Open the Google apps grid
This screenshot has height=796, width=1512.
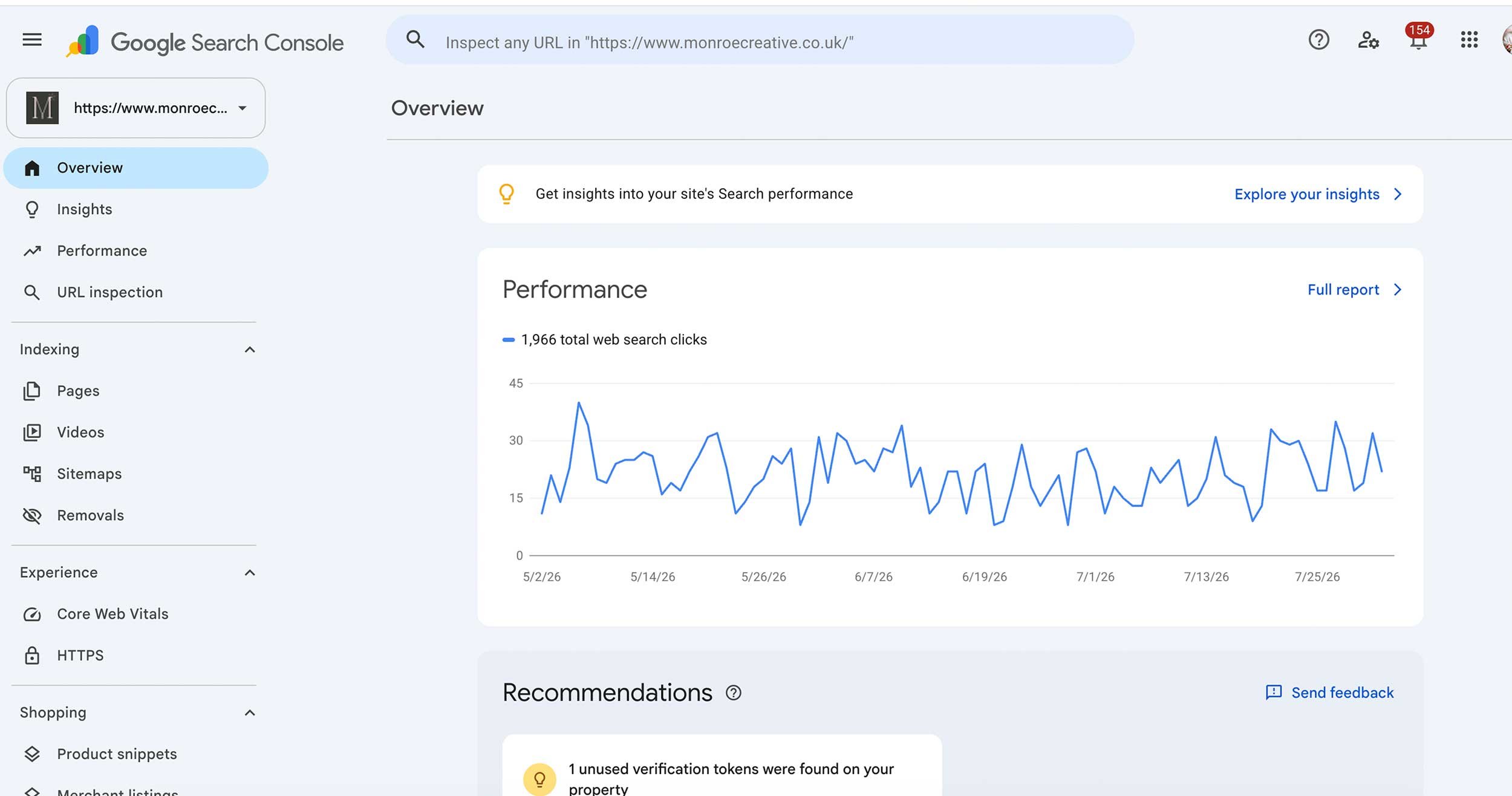(x=1469, y=40)
